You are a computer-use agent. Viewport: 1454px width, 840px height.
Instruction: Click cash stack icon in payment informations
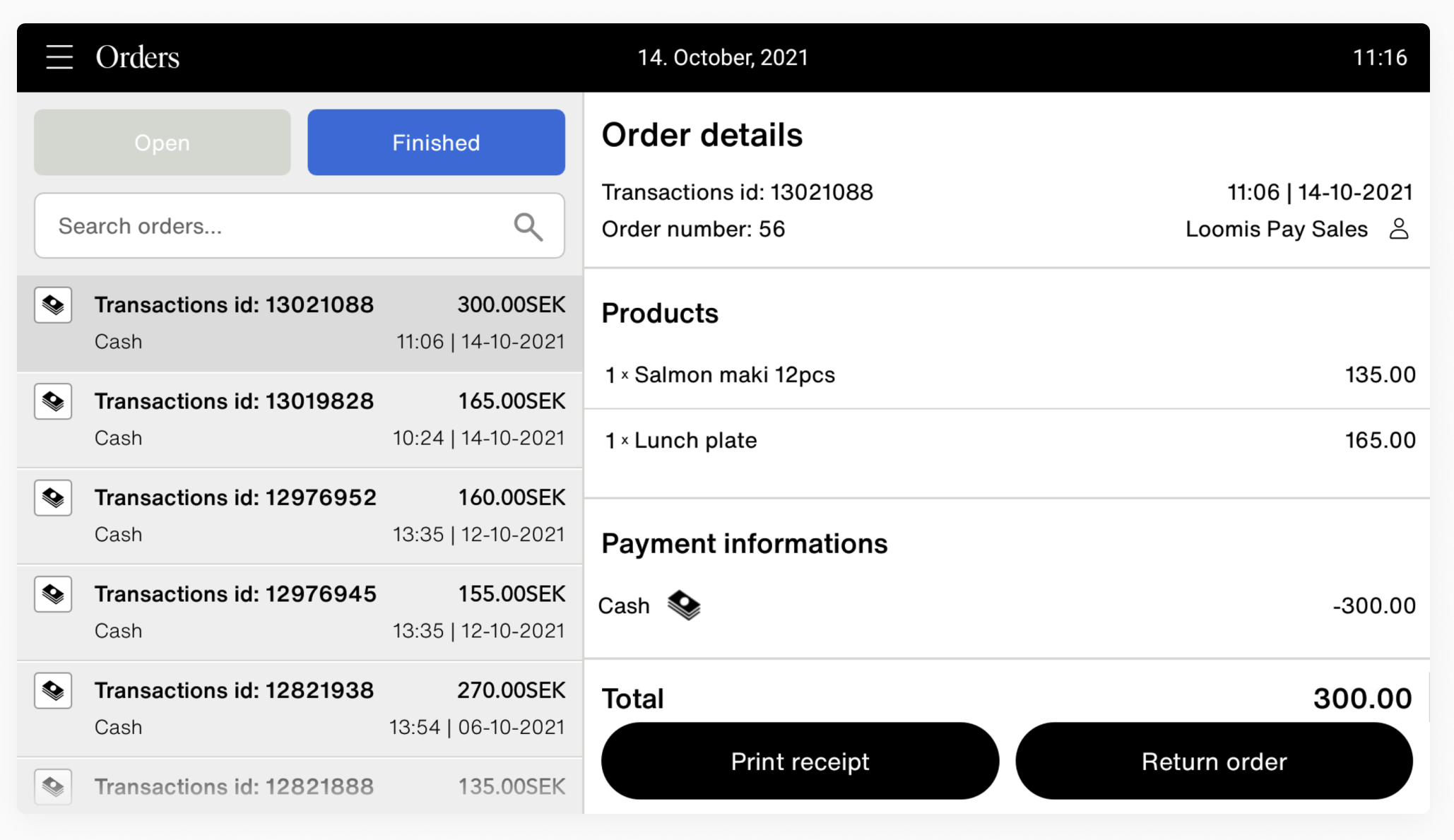click(x=684, y=605)
